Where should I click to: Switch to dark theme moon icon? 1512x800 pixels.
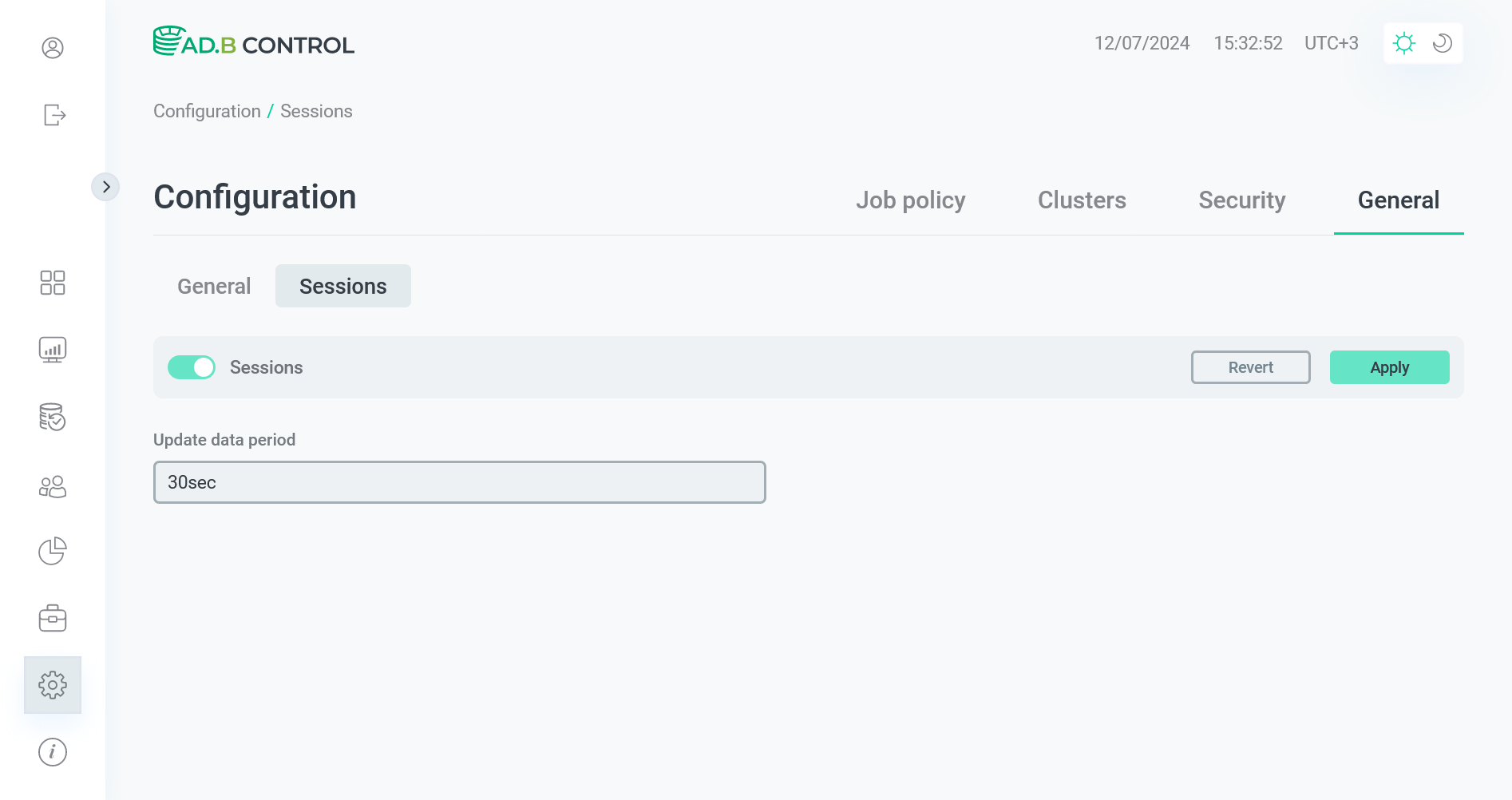click(x=1443, y=43)
